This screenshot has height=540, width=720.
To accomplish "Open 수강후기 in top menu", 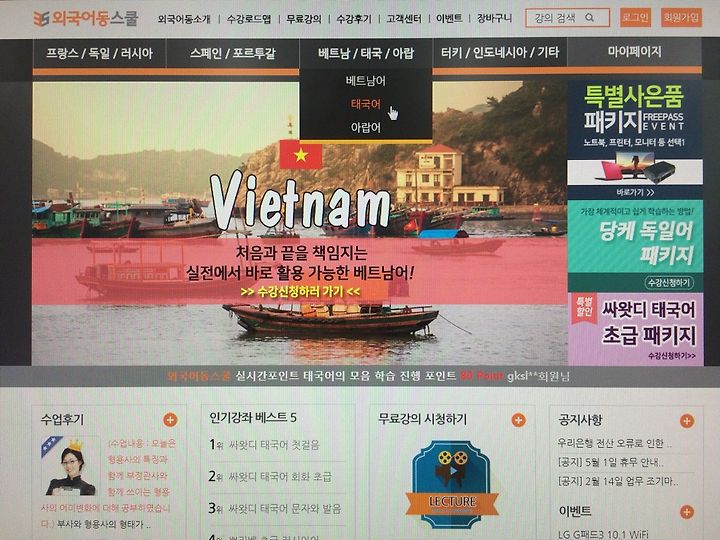I will coord(354,19).
